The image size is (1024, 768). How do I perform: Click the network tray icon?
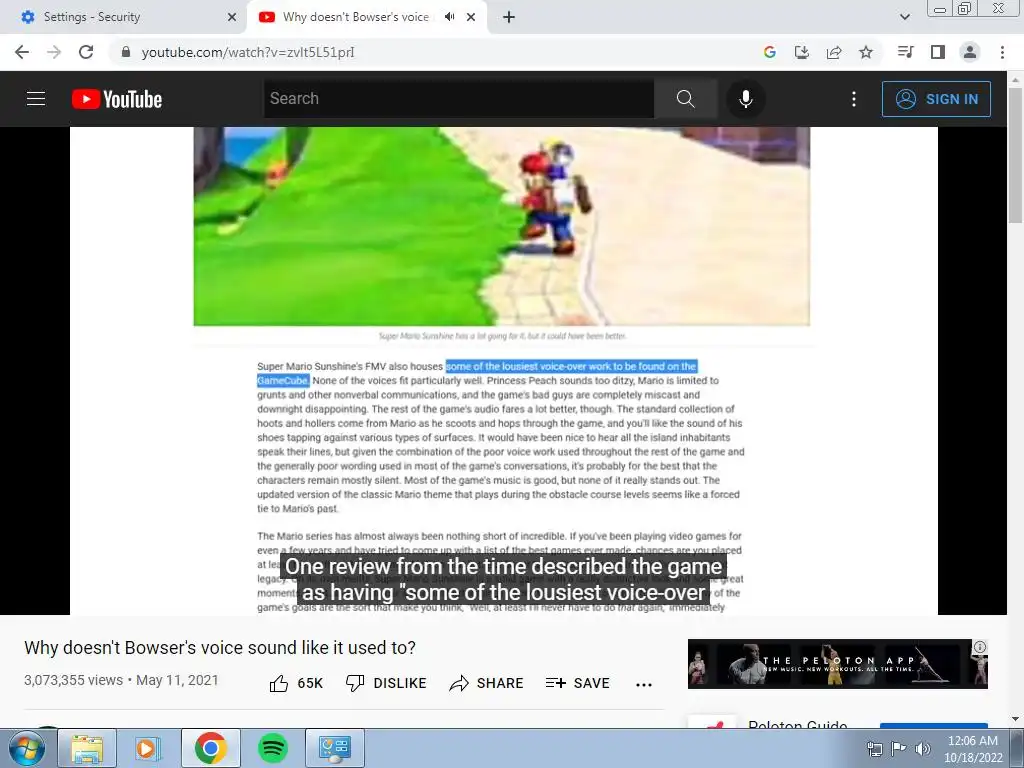pos(874,748)
